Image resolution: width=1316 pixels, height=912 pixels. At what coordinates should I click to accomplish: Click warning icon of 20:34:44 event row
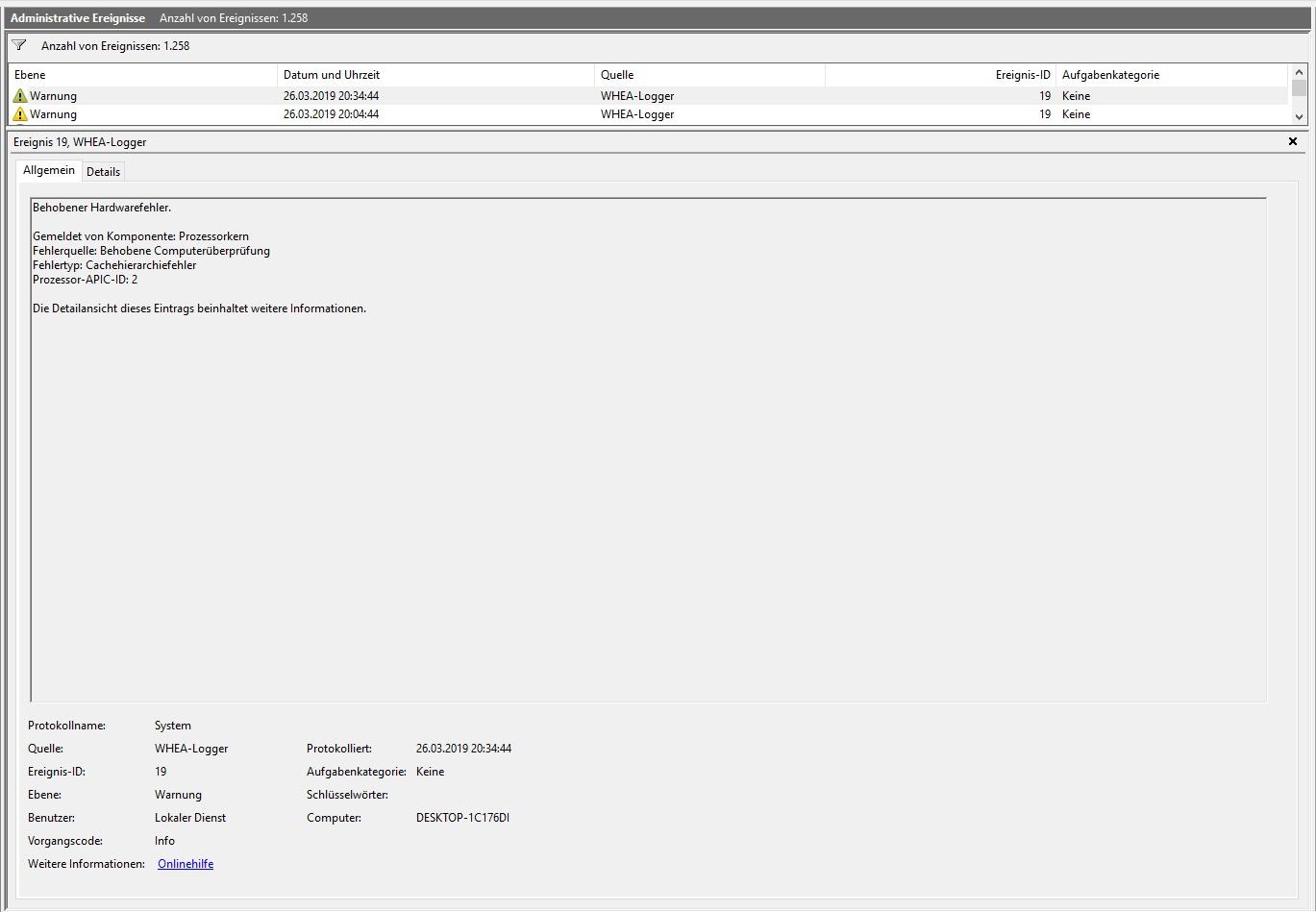20,96
